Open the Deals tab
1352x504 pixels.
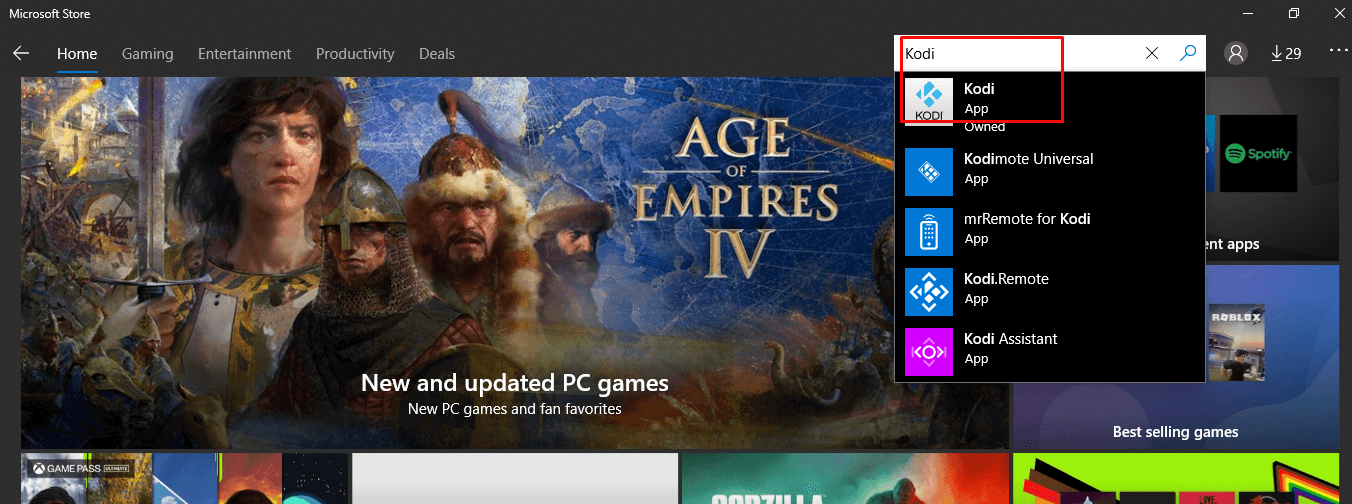(437, 54)
